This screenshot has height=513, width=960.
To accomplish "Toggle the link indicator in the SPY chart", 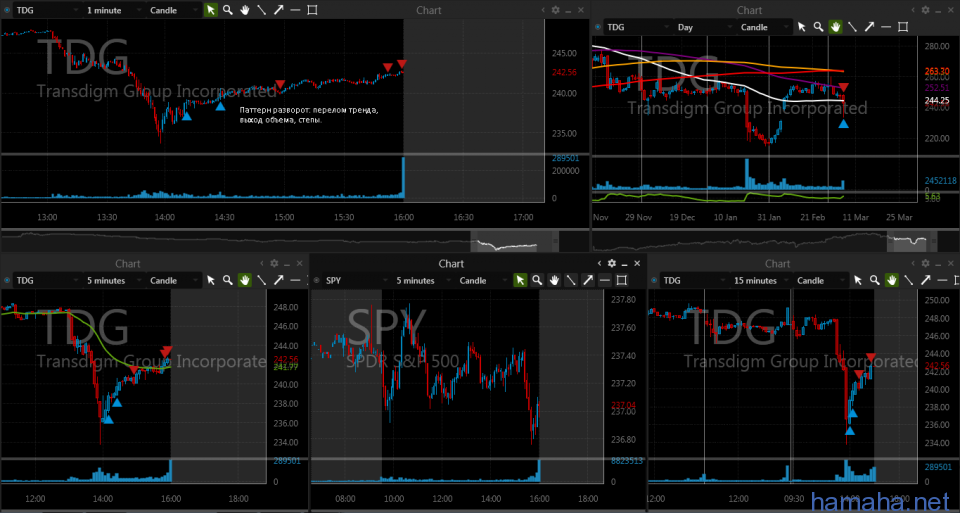I will (317, 280).
